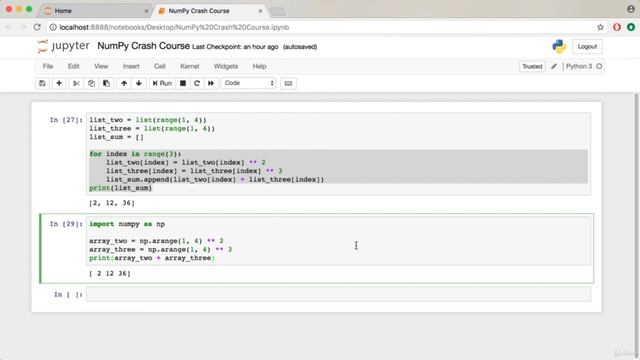
Task: Click the In [27] code cell
Action: tap(338, 154)
